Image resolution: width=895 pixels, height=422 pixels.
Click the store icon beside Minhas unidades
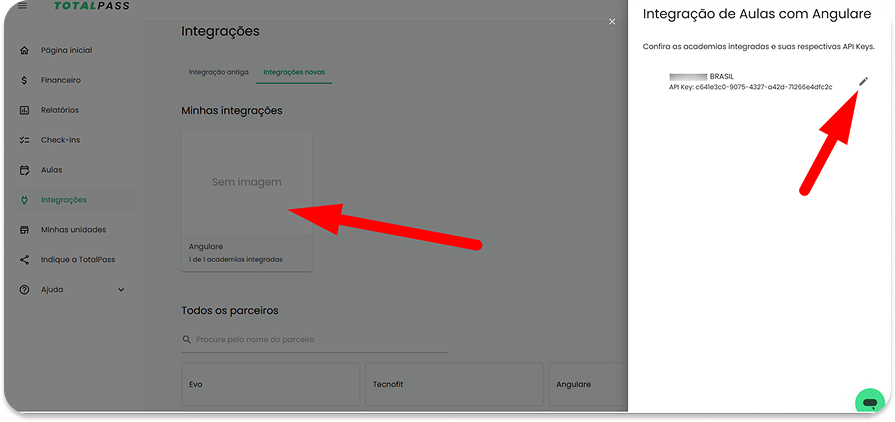coord(24,230)
